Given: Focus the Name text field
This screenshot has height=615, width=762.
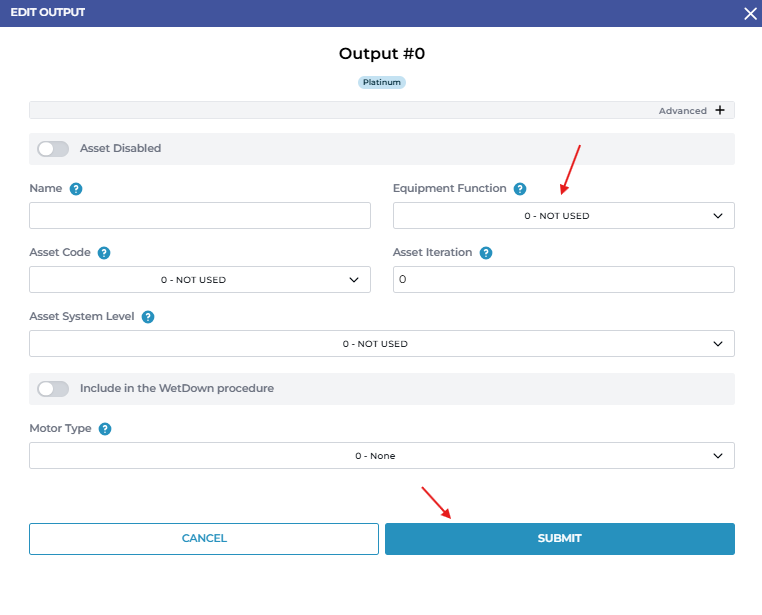Looking at the screenshot, I should (200, 216).
